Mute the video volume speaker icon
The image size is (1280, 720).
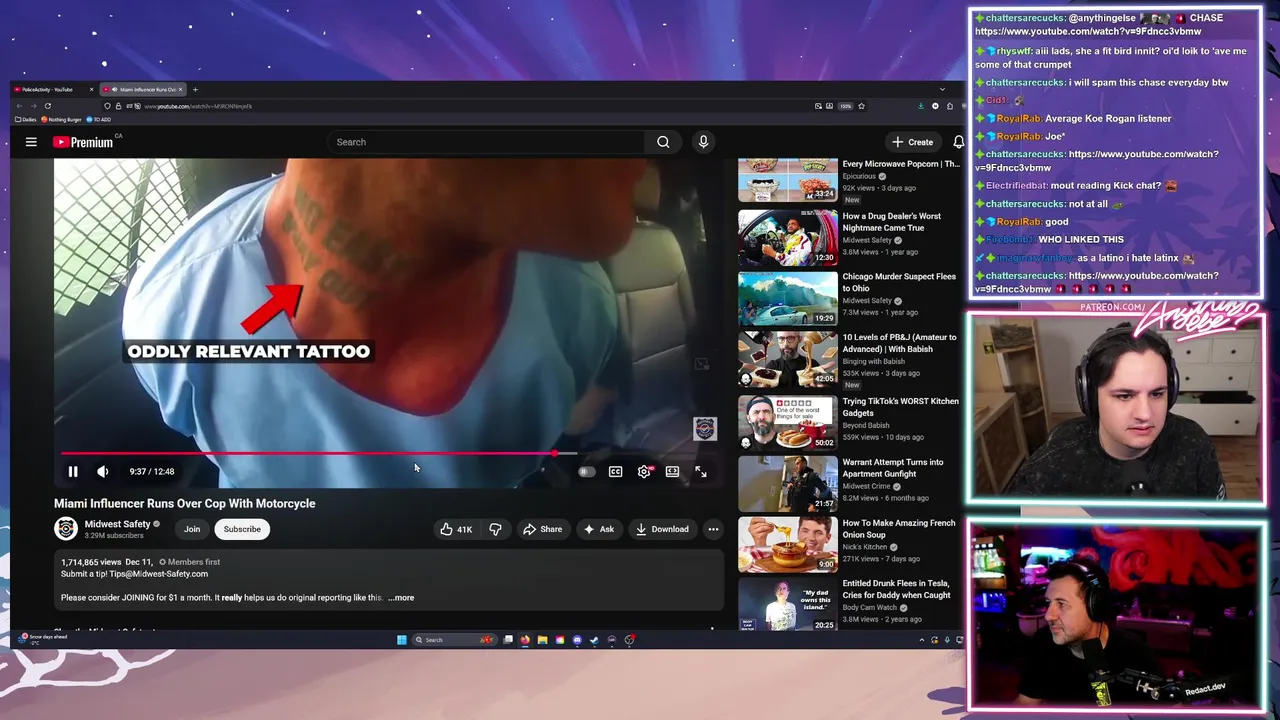point(102,472)
